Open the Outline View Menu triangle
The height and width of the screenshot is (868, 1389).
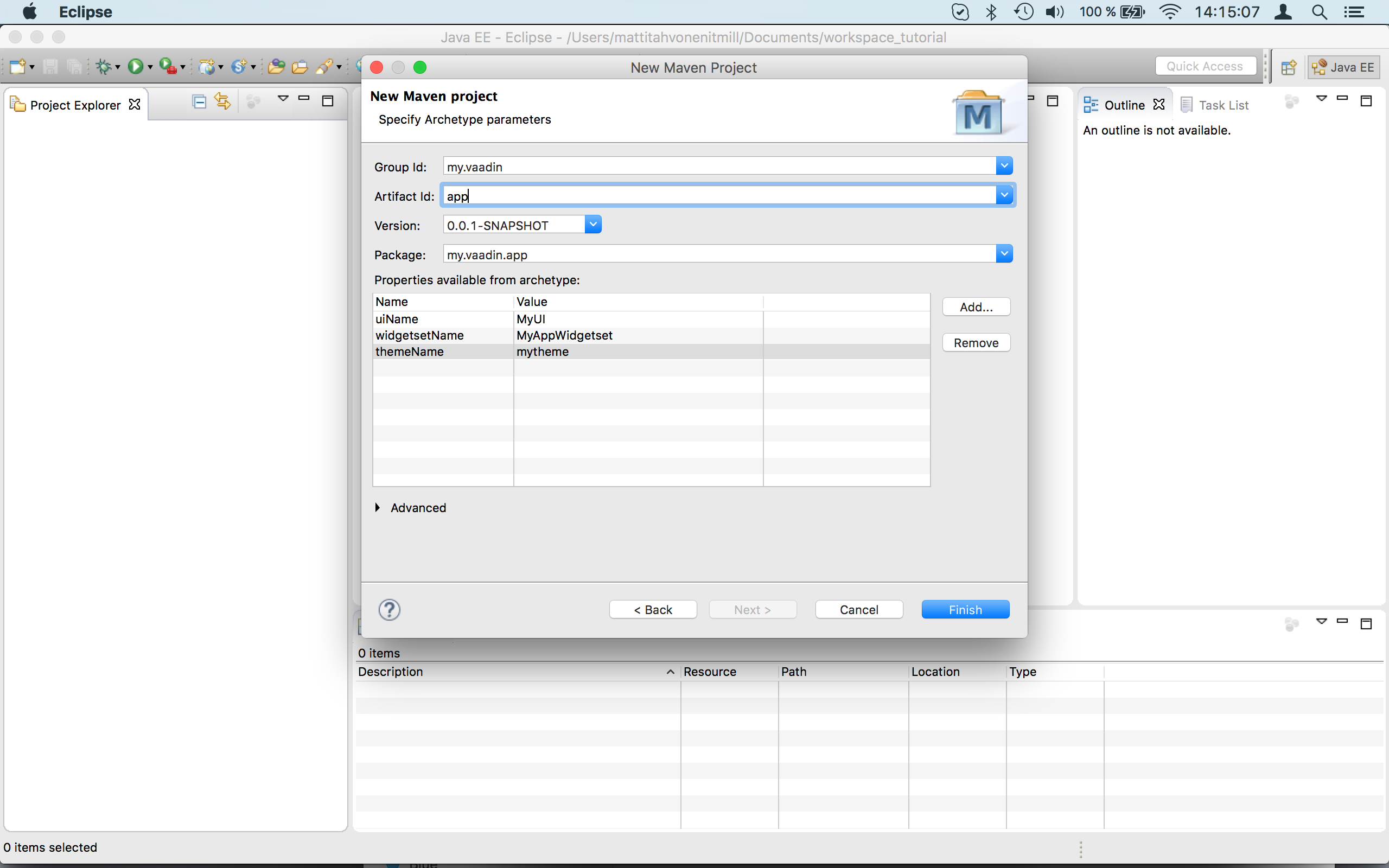[x=1321, y=98]
